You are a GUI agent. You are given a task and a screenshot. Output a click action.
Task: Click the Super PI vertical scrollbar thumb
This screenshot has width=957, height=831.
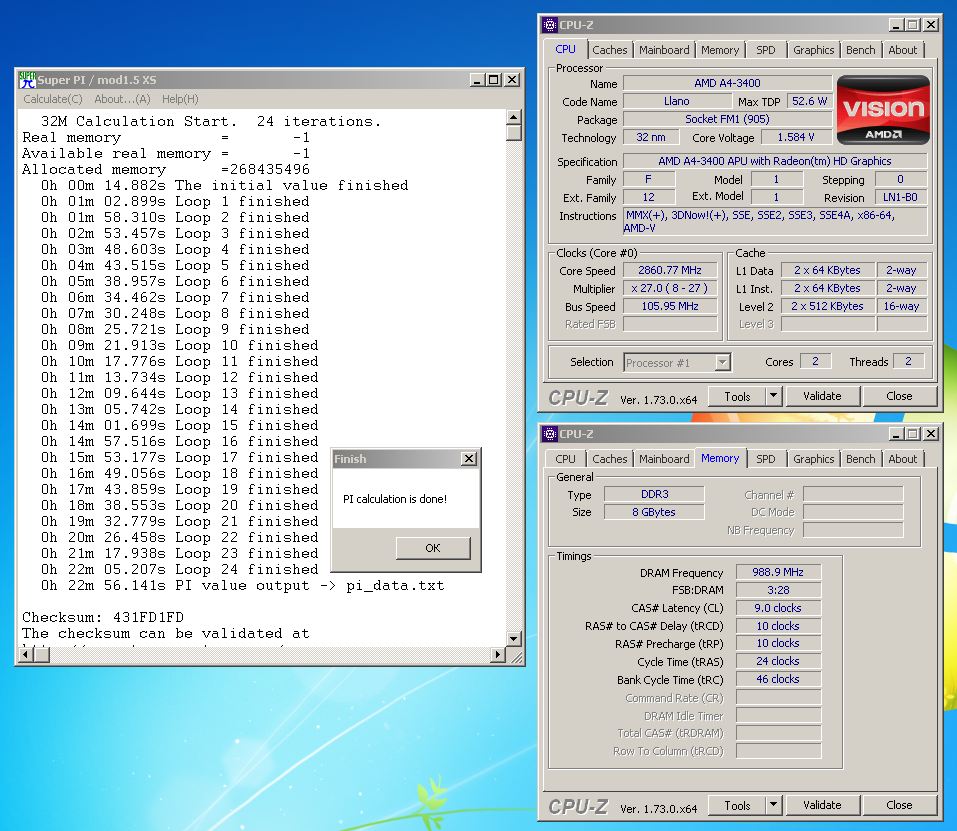click(x=514, y=133)
